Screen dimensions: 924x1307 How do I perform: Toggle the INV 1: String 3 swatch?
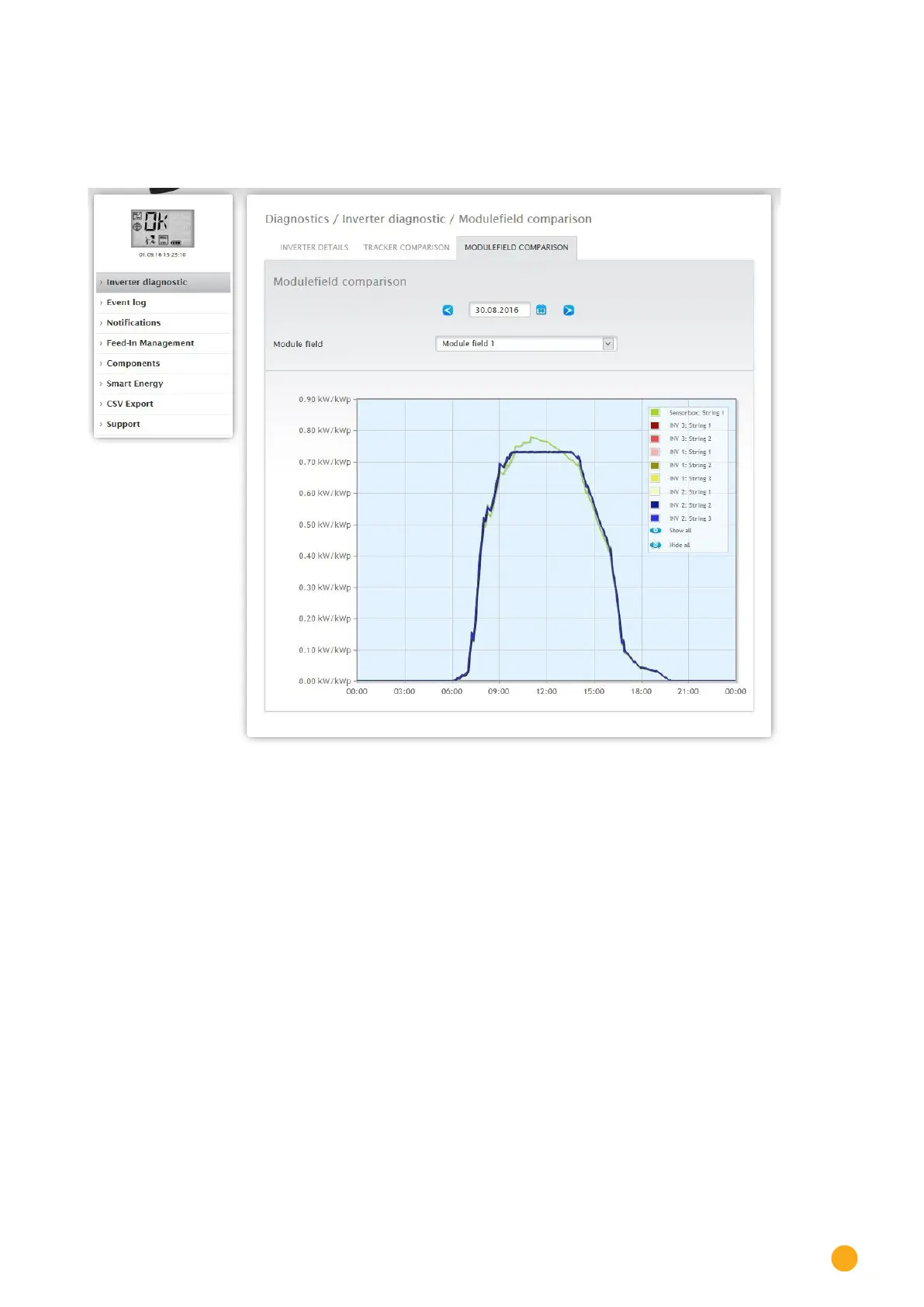pos(655,478)
